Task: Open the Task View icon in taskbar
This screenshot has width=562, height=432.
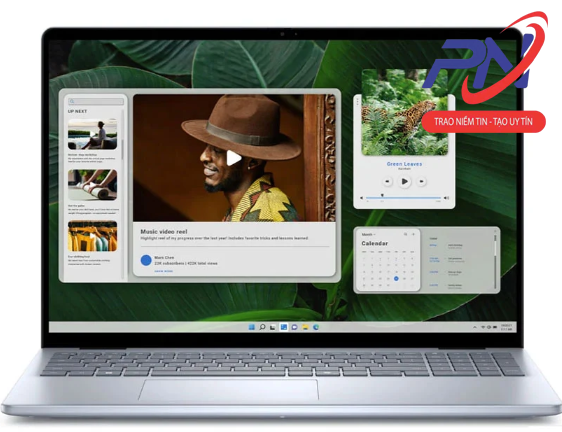Action: [273, 327]
